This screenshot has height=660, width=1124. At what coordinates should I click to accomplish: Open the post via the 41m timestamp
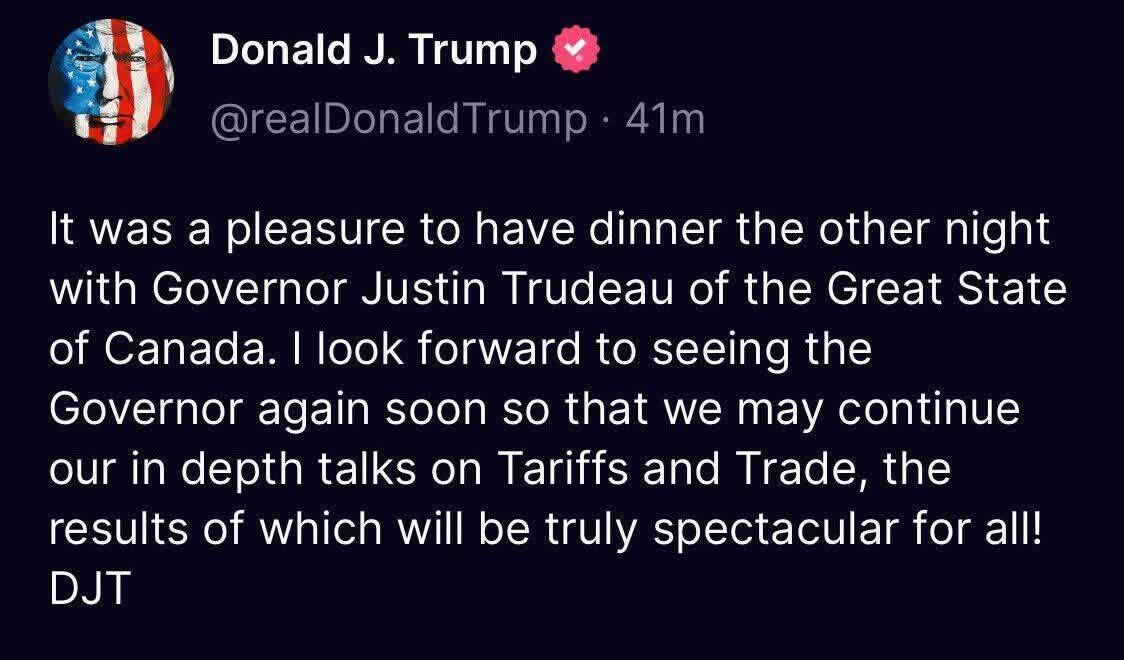pos(665,119)
